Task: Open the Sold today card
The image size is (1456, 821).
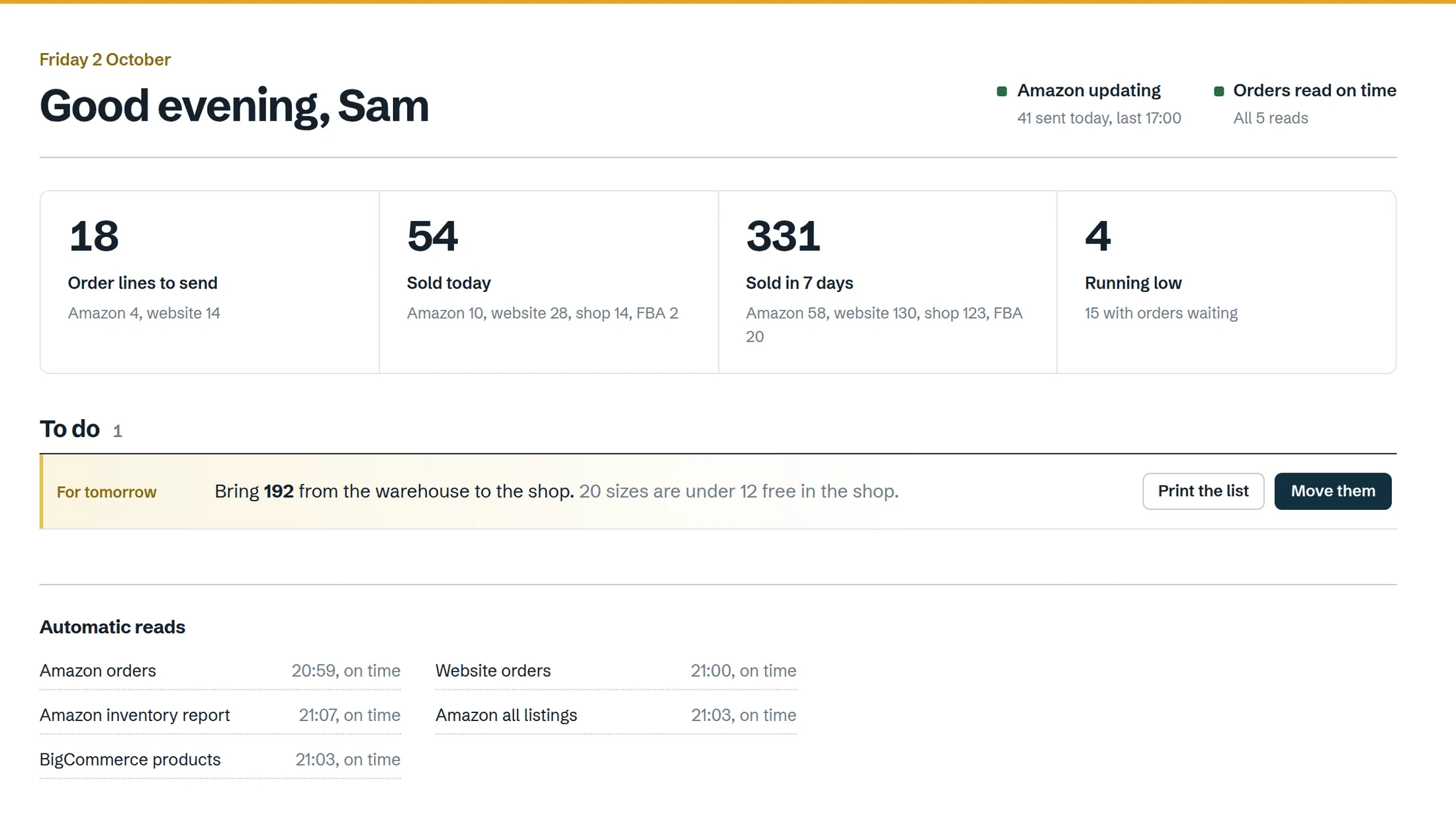Action: pyautogui.click(x=549, y=282)
